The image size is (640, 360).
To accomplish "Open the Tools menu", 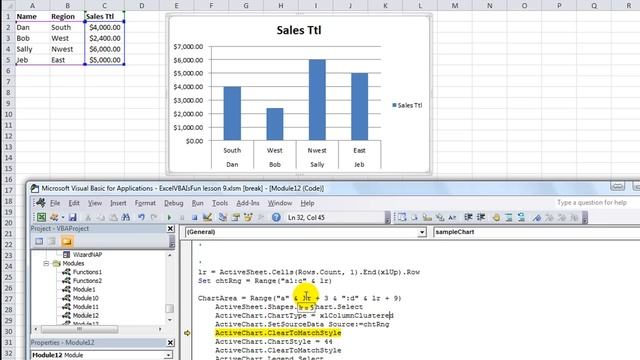I will (x=220, y=203).
